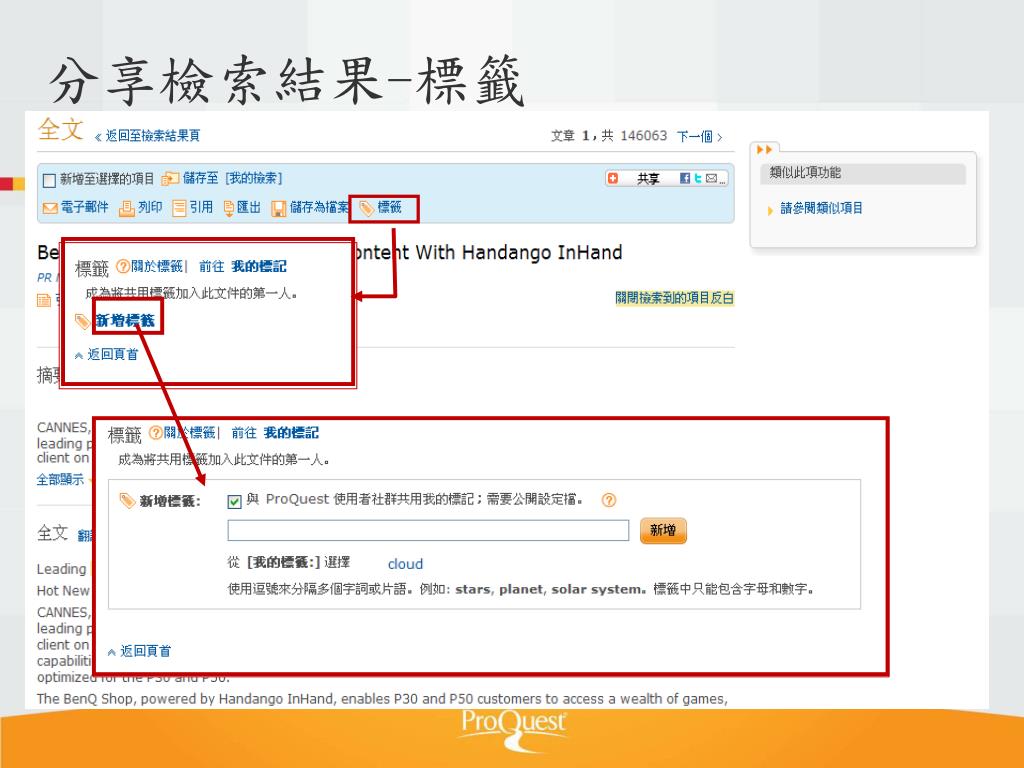
Task: Click 返回頁首 in lower panel
Action: click(145, 651)
